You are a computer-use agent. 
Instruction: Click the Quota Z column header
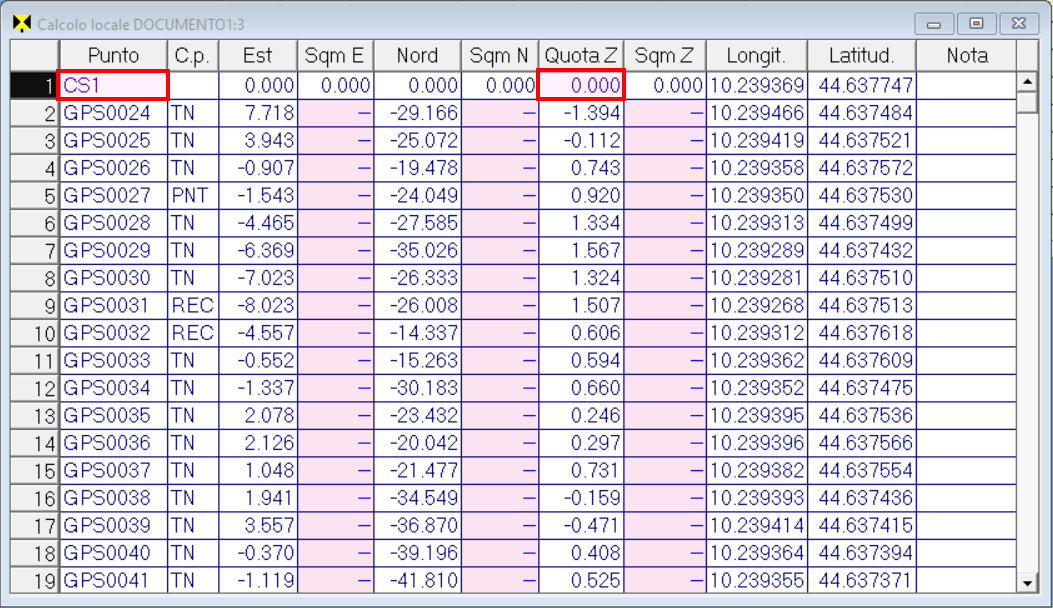coord(581,56)
